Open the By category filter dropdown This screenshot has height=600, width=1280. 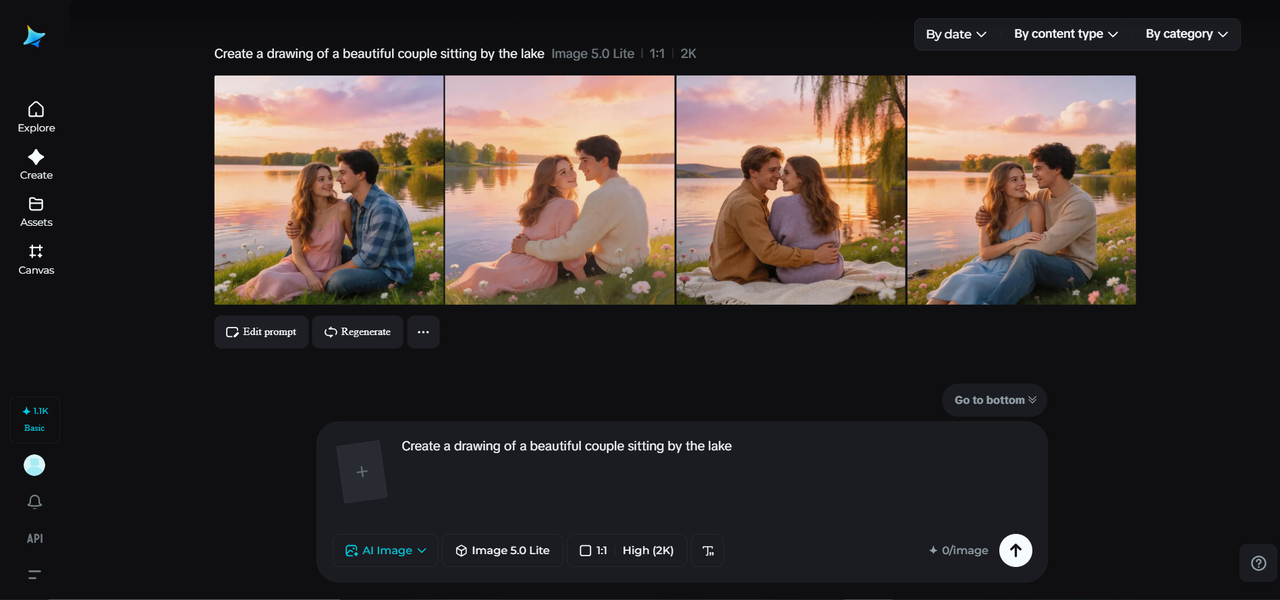click(x=1186, y=34)
